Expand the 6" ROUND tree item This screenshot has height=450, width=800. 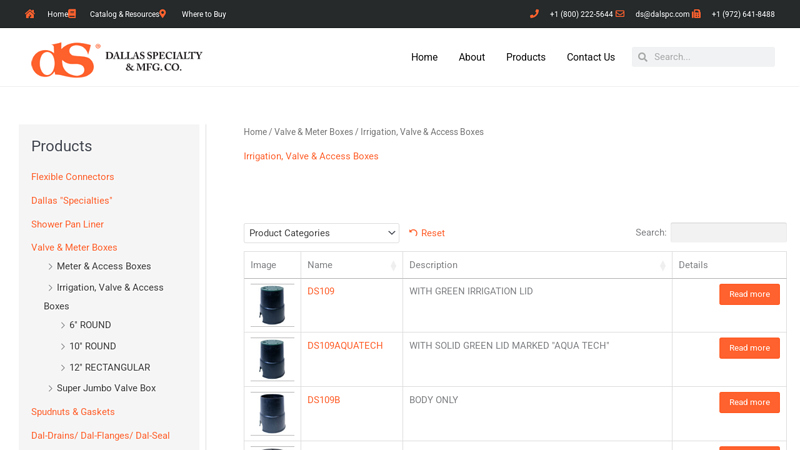(x=63, y=325)
